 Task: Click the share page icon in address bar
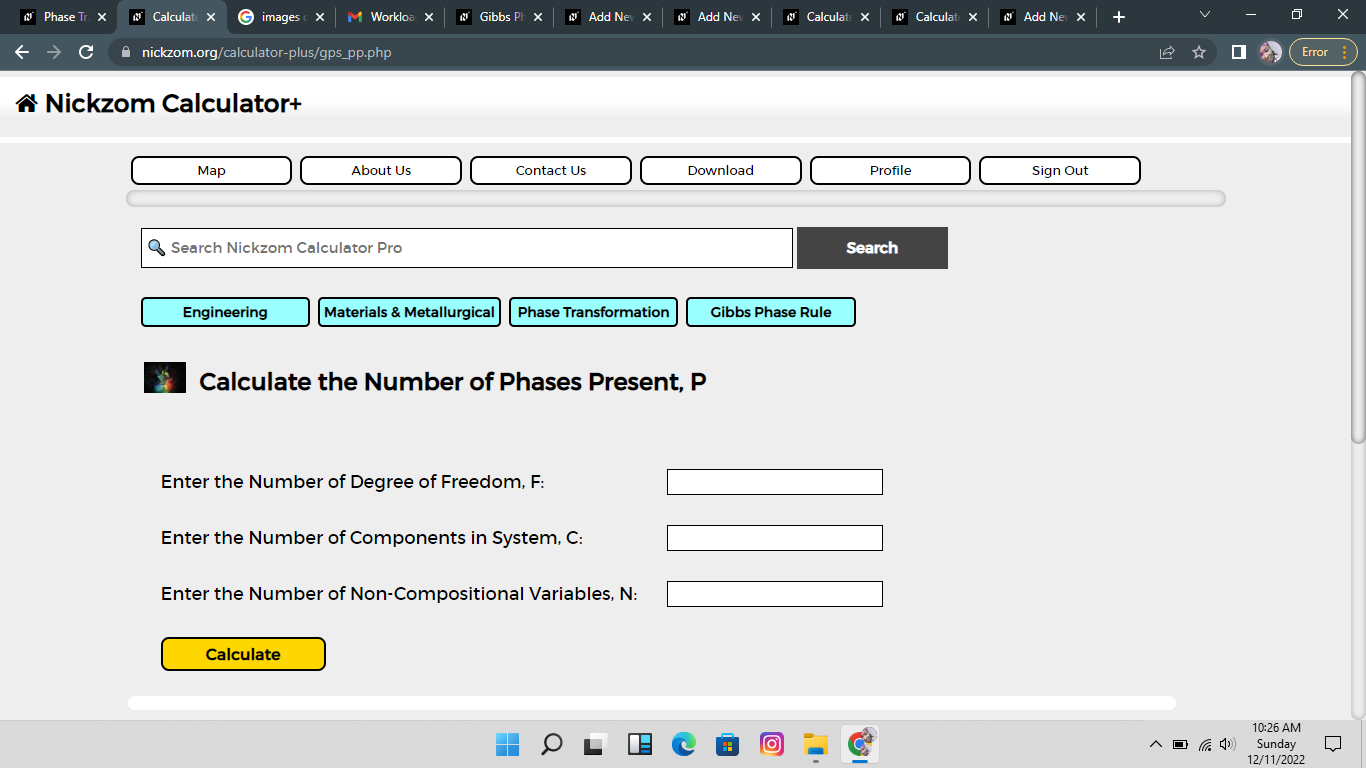[1167, 52]
